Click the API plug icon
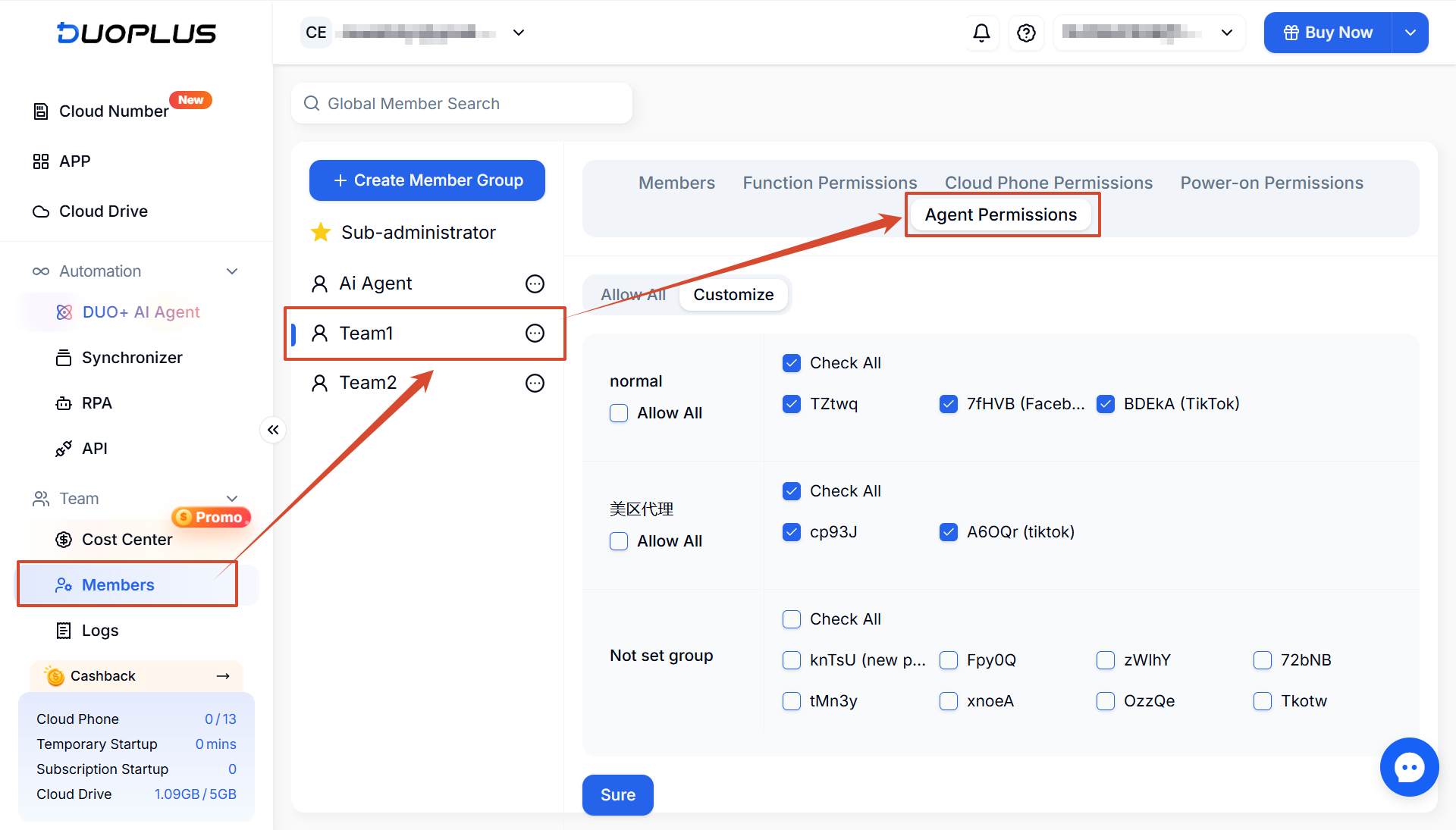 pos(64,449)
